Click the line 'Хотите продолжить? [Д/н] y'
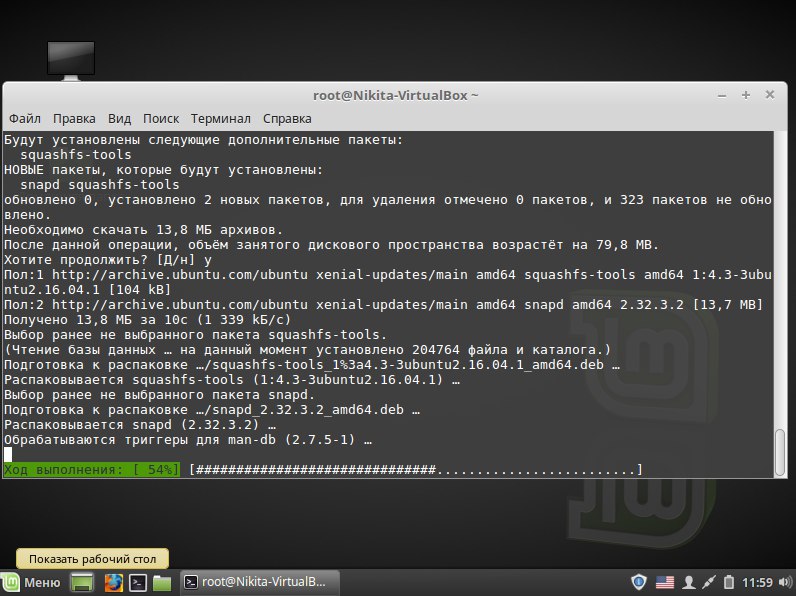 pos(108,260)
